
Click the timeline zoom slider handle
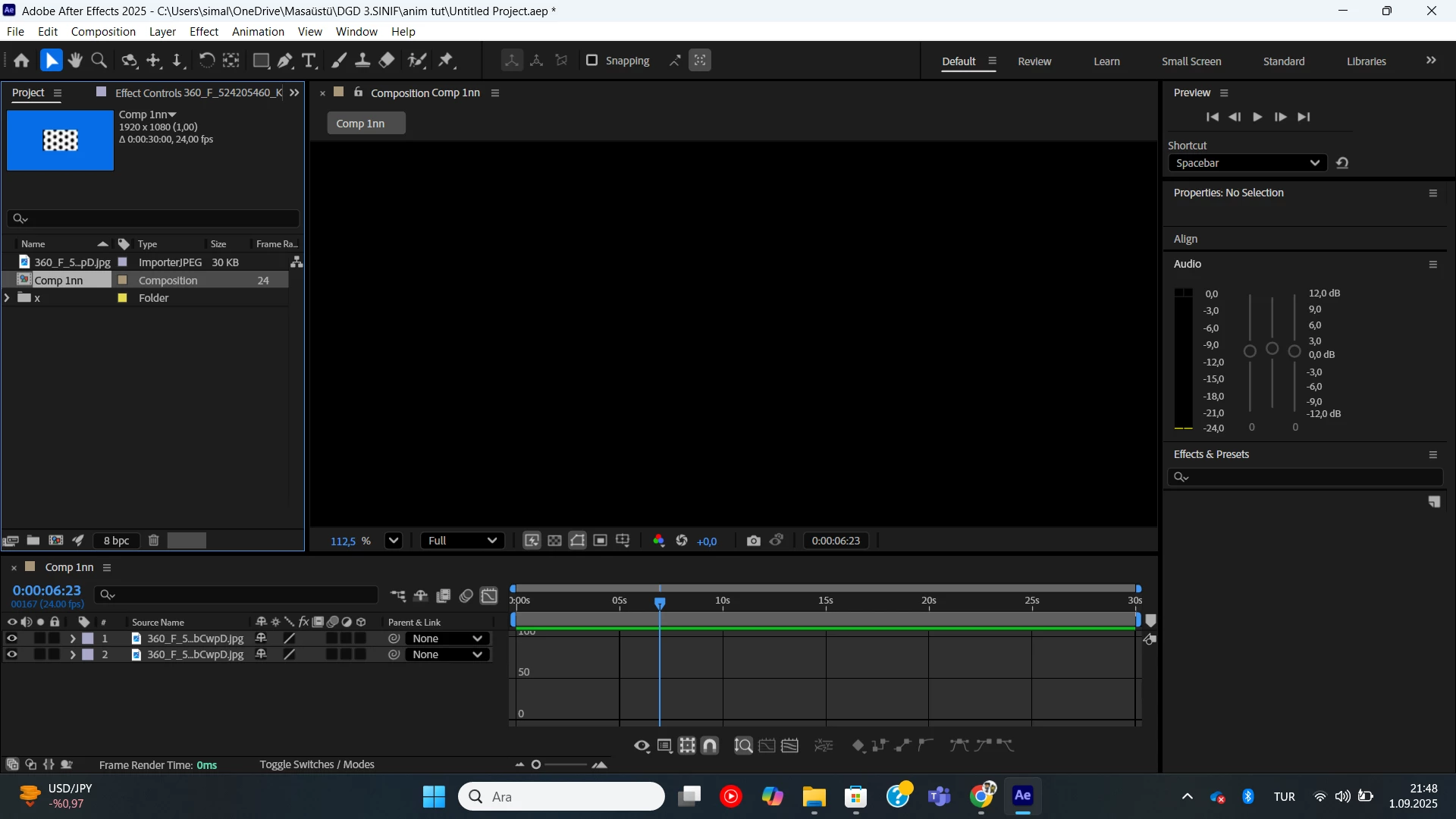tap(536, 764)
